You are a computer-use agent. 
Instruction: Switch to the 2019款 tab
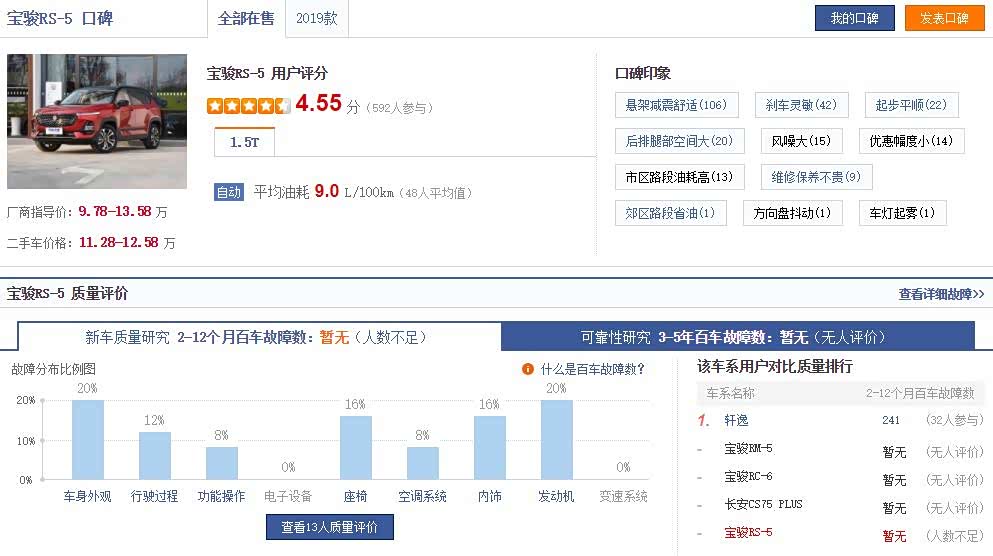pos(317,18)
